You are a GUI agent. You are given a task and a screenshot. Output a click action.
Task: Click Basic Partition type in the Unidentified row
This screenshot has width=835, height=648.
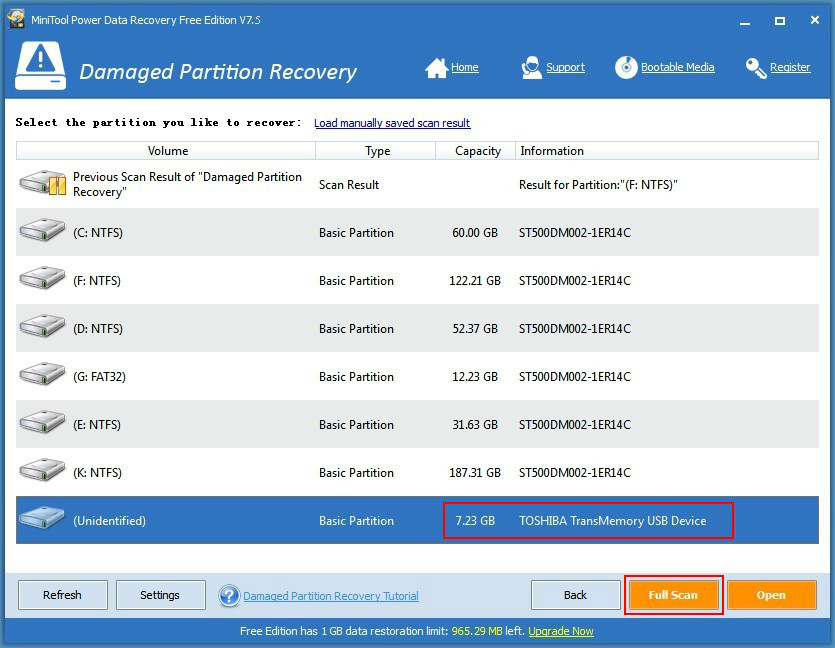pyautogui.click(x=356, y=520)
